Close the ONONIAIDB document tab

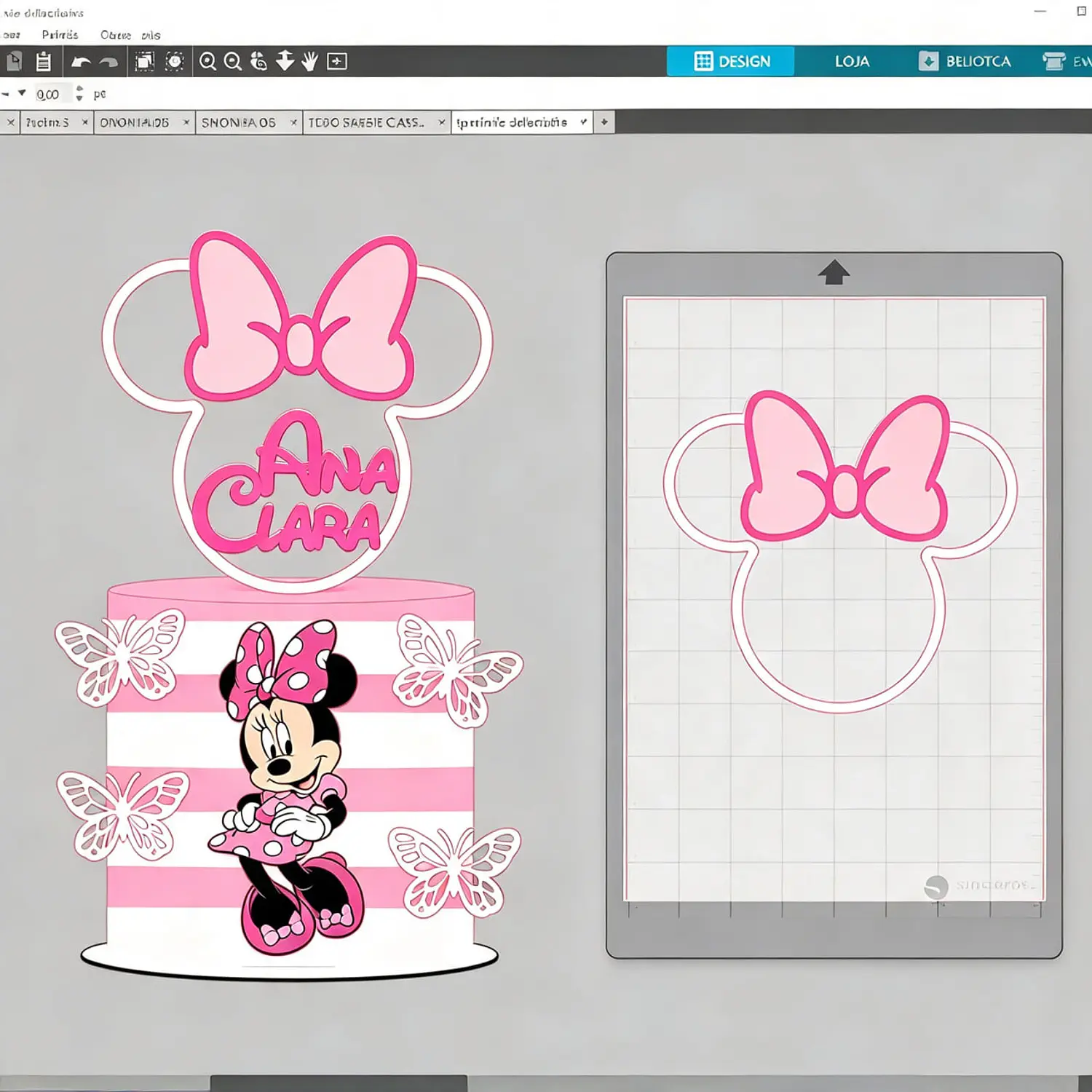tap(186, 122)
